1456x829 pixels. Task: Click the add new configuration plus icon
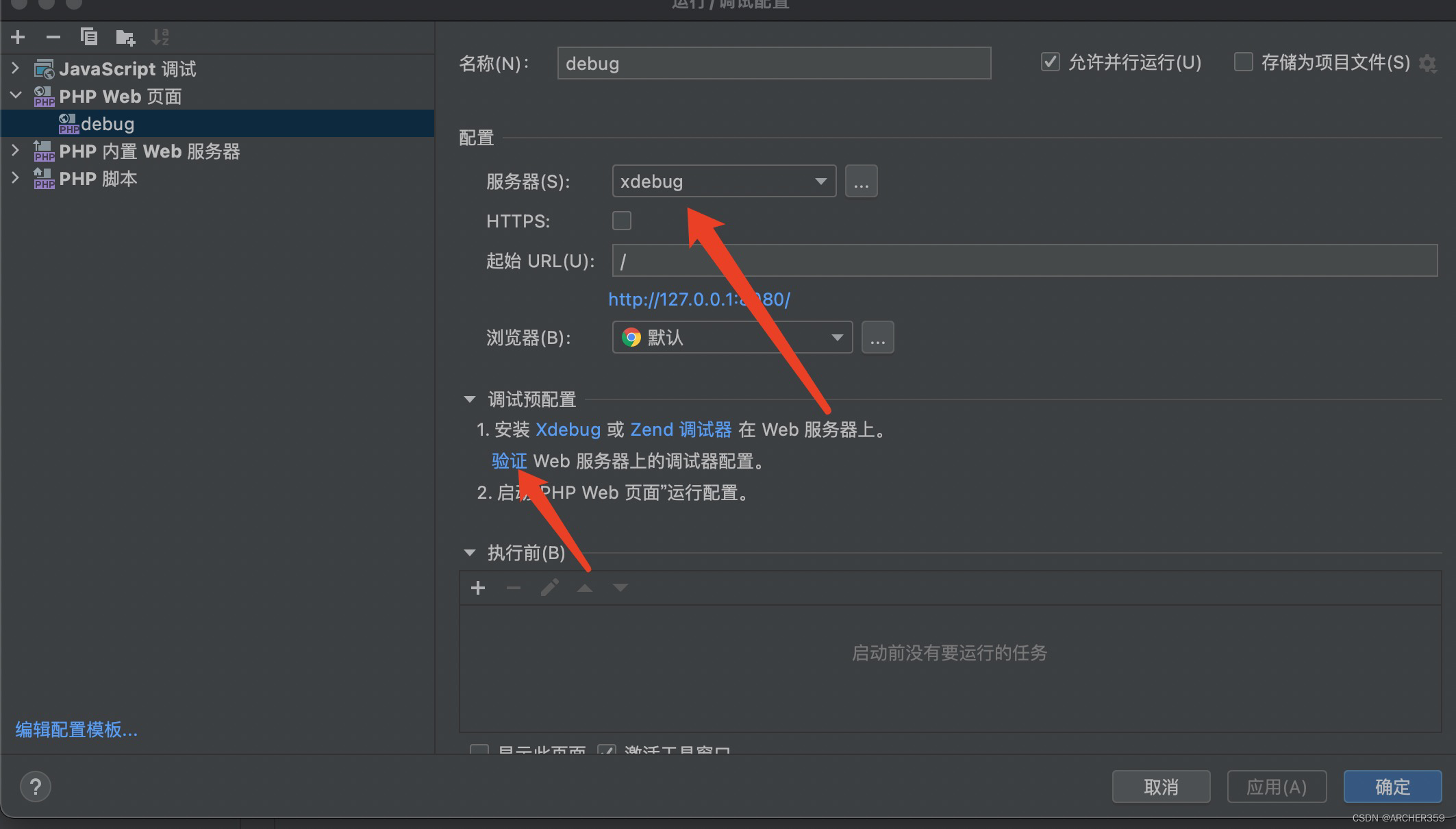[18, 37]
